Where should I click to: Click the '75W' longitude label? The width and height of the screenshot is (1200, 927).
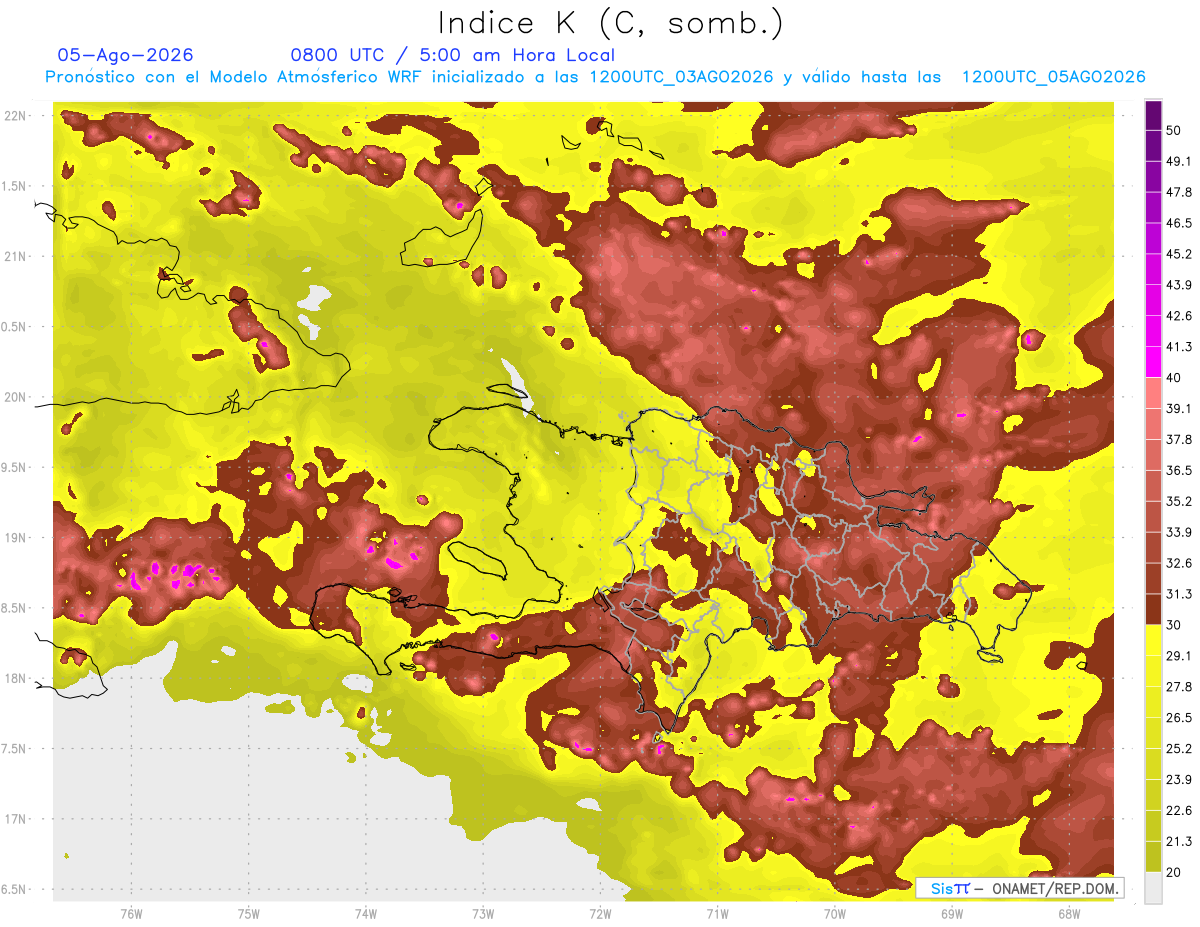click(249, 913)
